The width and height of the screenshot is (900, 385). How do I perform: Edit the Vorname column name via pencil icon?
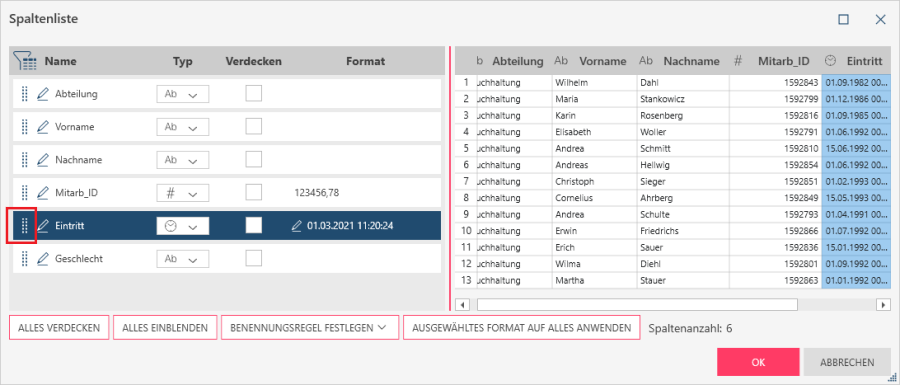click(x=42, y=127)
